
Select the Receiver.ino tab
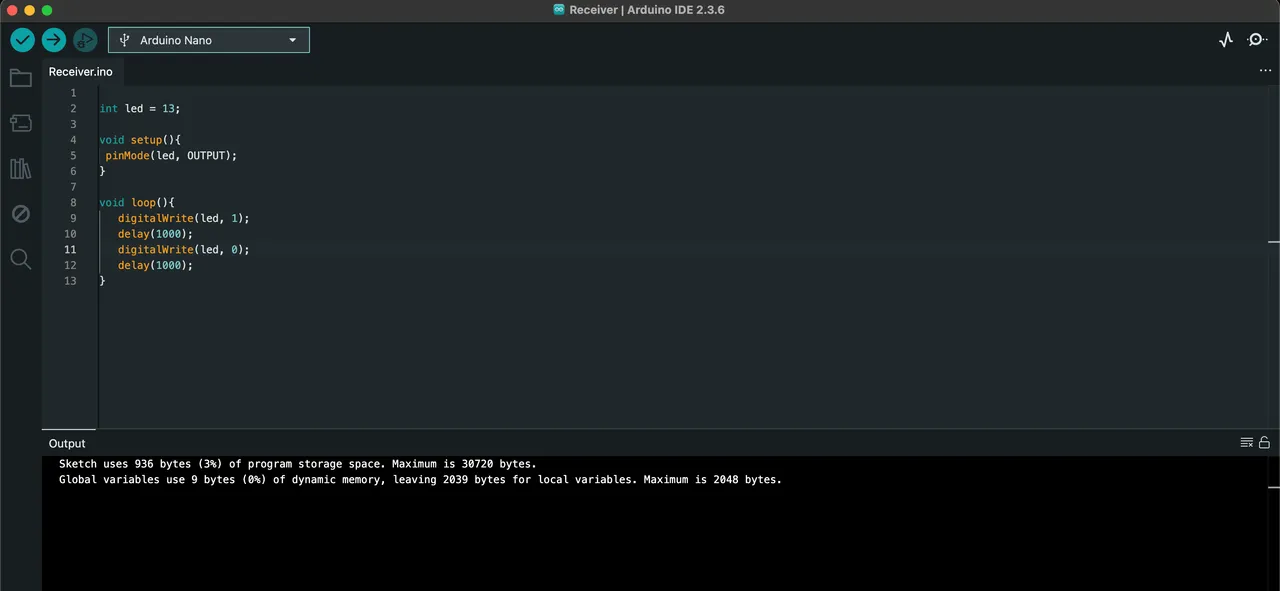[81, 72]
